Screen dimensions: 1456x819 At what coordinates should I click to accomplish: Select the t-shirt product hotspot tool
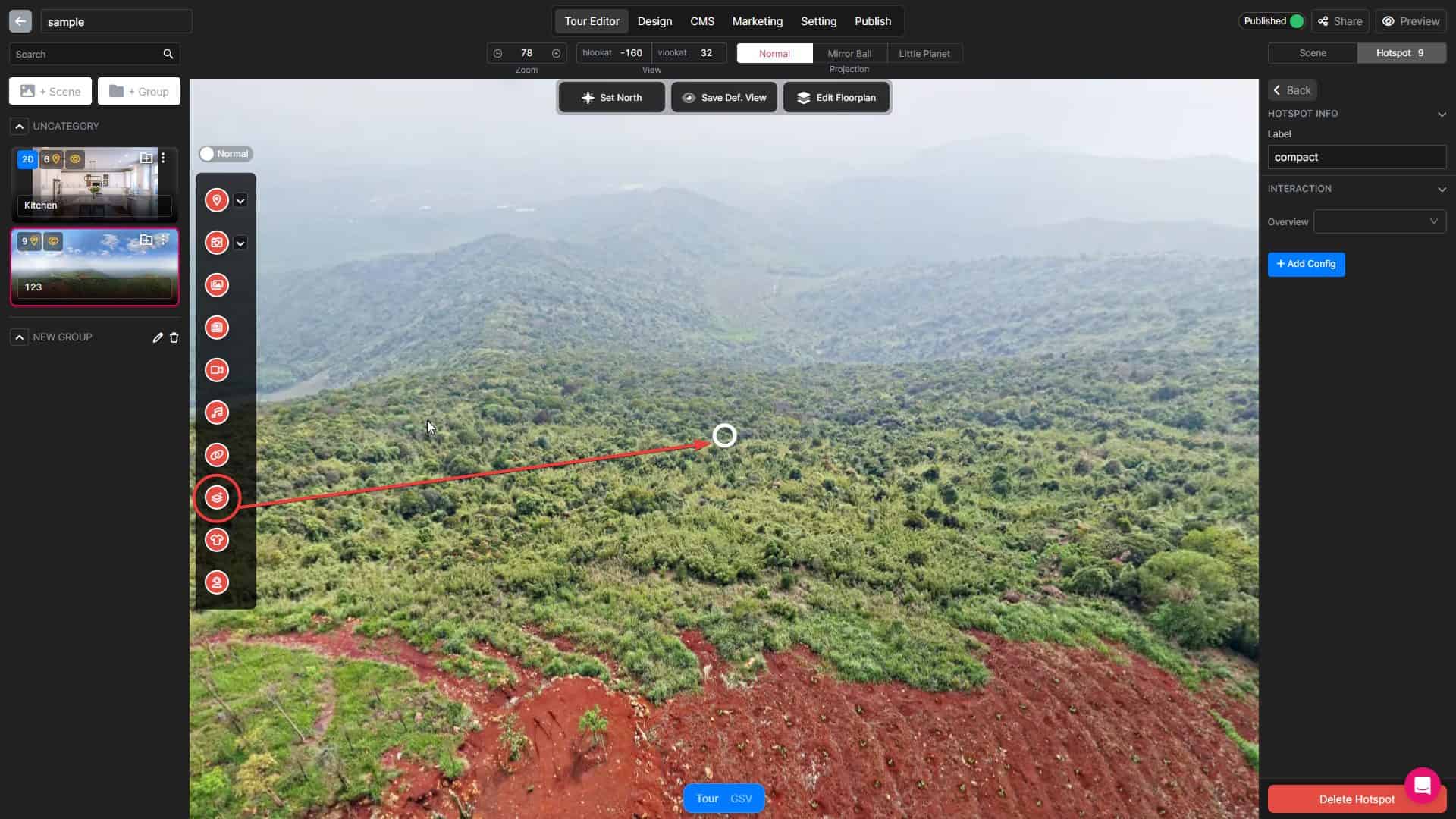pos(217,540)
